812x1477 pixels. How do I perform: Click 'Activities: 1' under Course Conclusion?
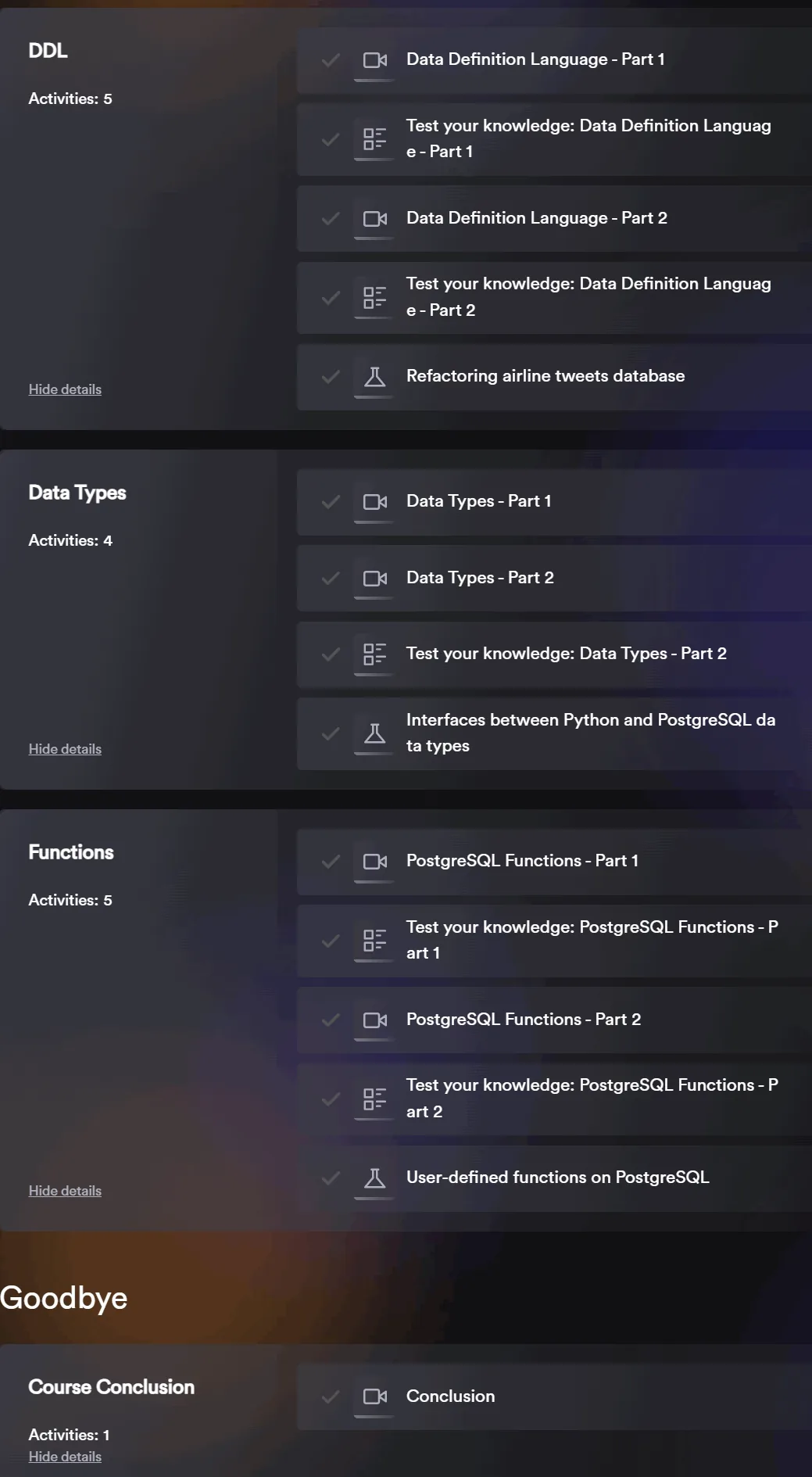pos(69,1435)
